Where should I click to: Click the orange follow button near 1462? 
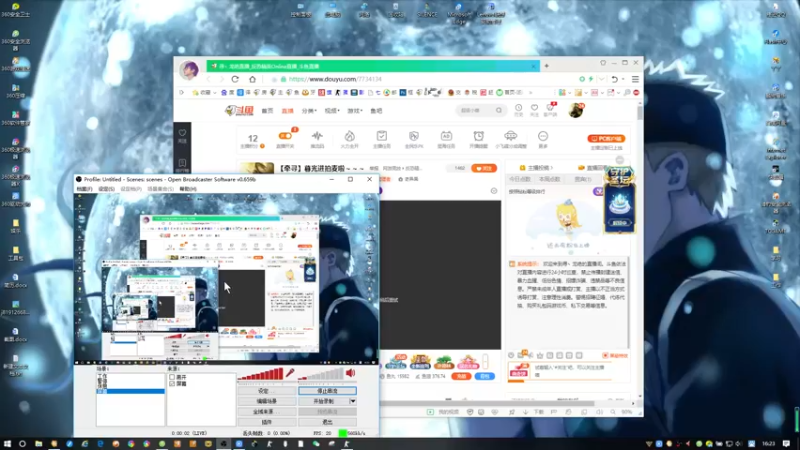[484, 168]
